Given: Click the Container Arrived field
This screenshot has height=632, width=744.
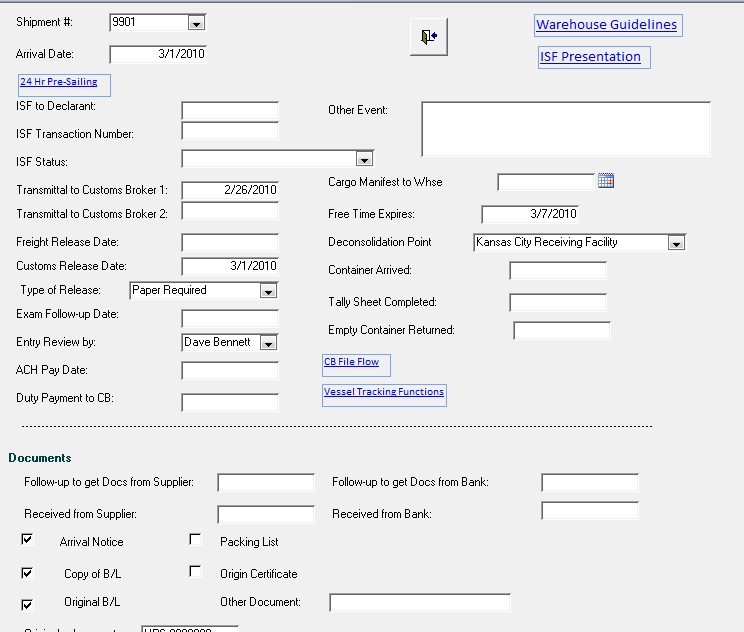Looking at the screenshot, I should 558,270.
